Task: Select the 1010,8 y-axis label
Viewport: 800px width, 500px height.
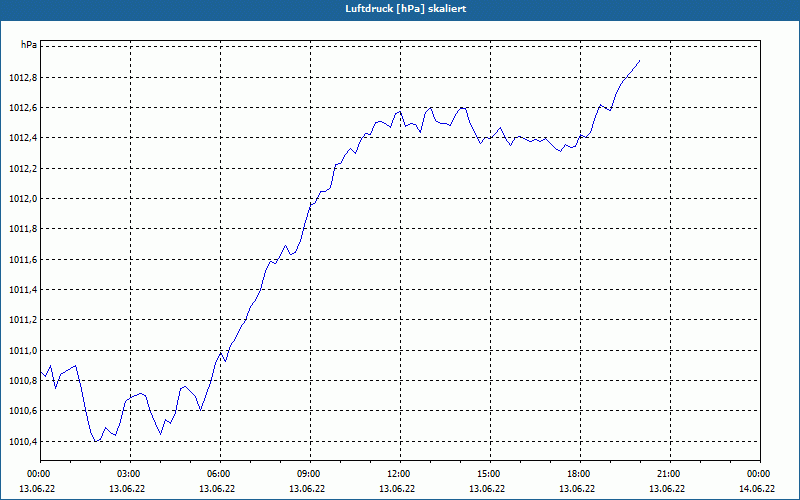Action: pos(23,381)
